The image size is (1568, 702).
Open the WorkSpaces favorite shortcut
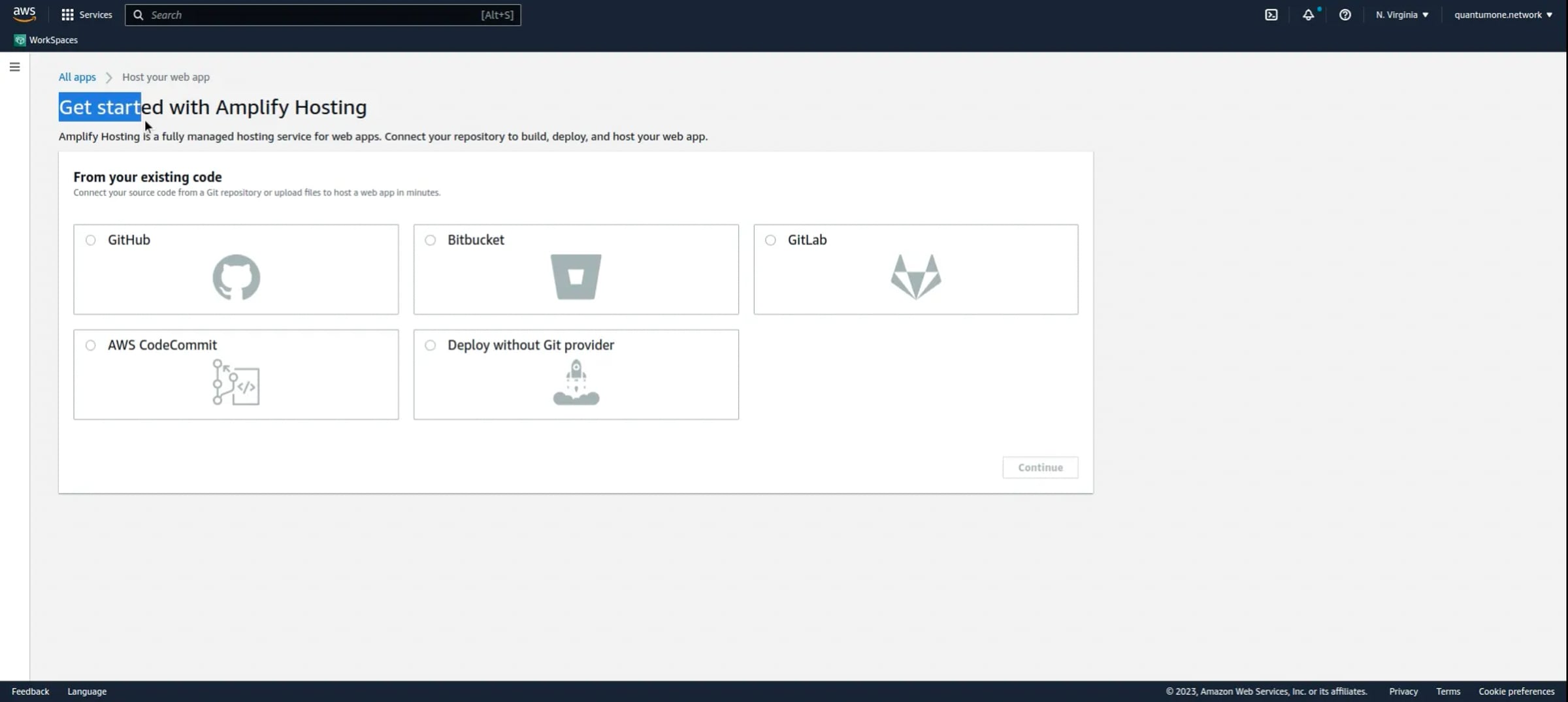click(x=46, y=40)
